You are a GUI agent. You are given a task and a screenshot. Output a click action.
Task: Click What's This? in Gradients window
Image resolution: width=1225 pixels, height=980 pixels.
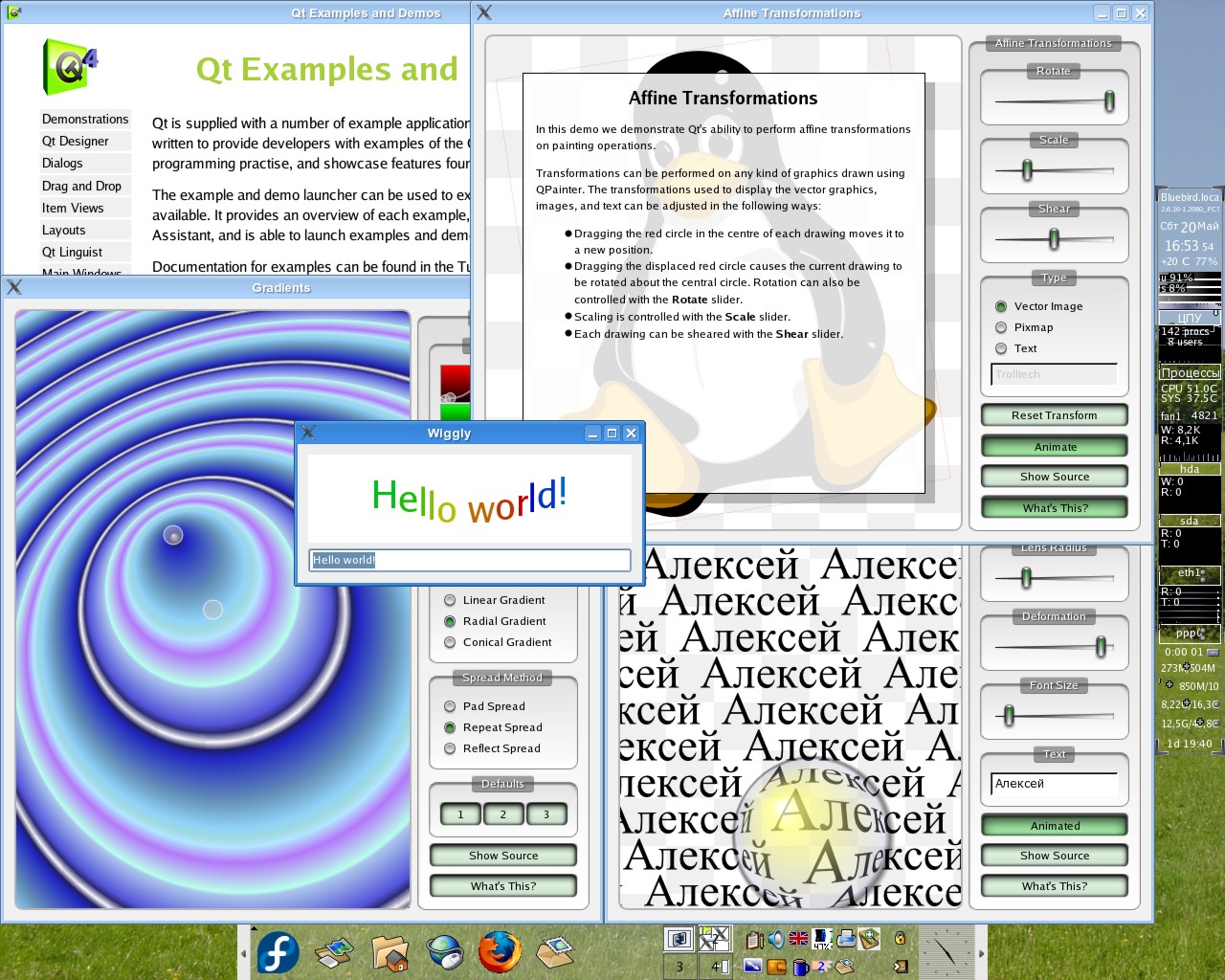pos(503,886)
